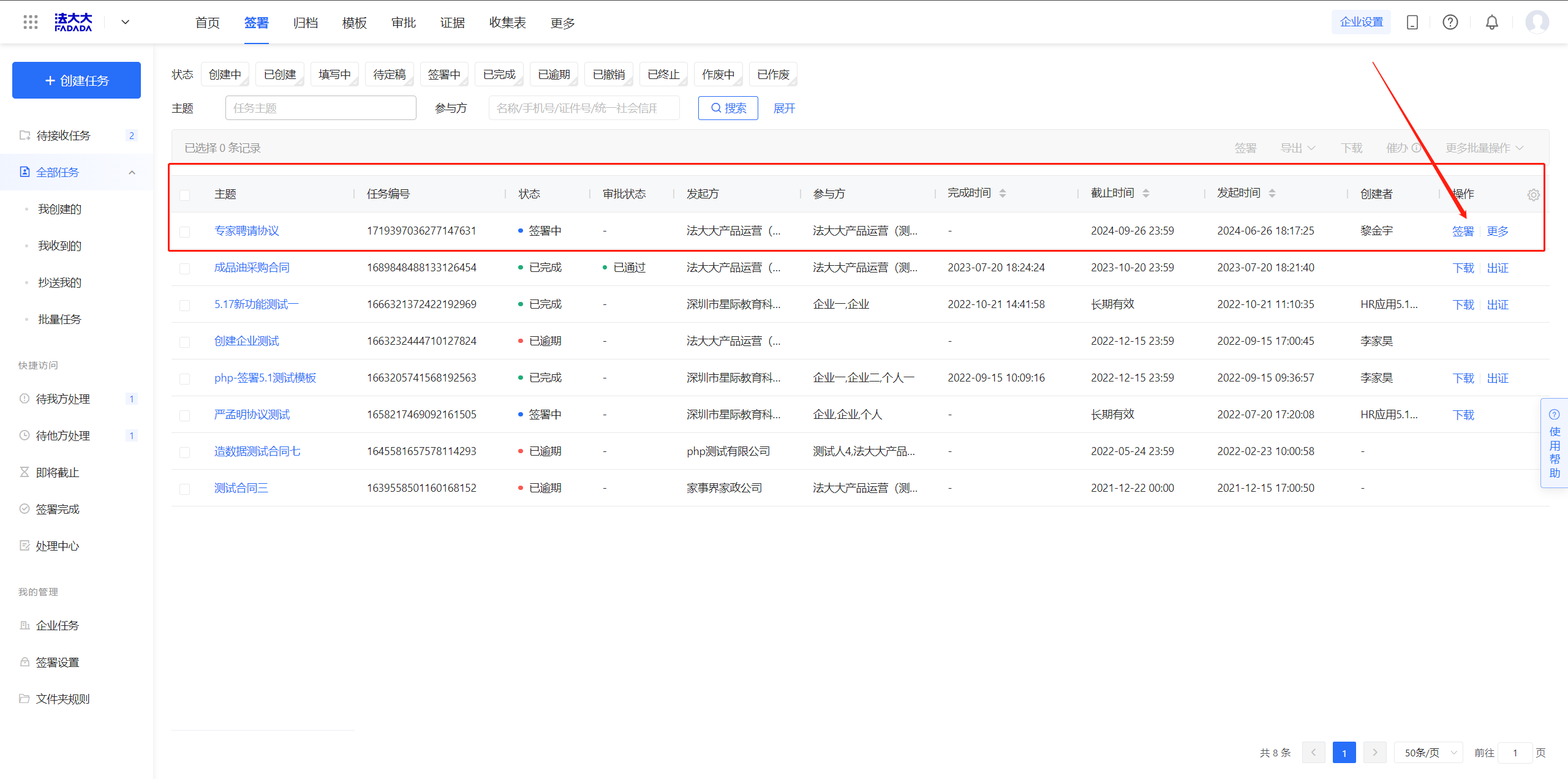1568x779 pixels.
Task: Open 企业设置 button
Action: (x=1362, y=22)
